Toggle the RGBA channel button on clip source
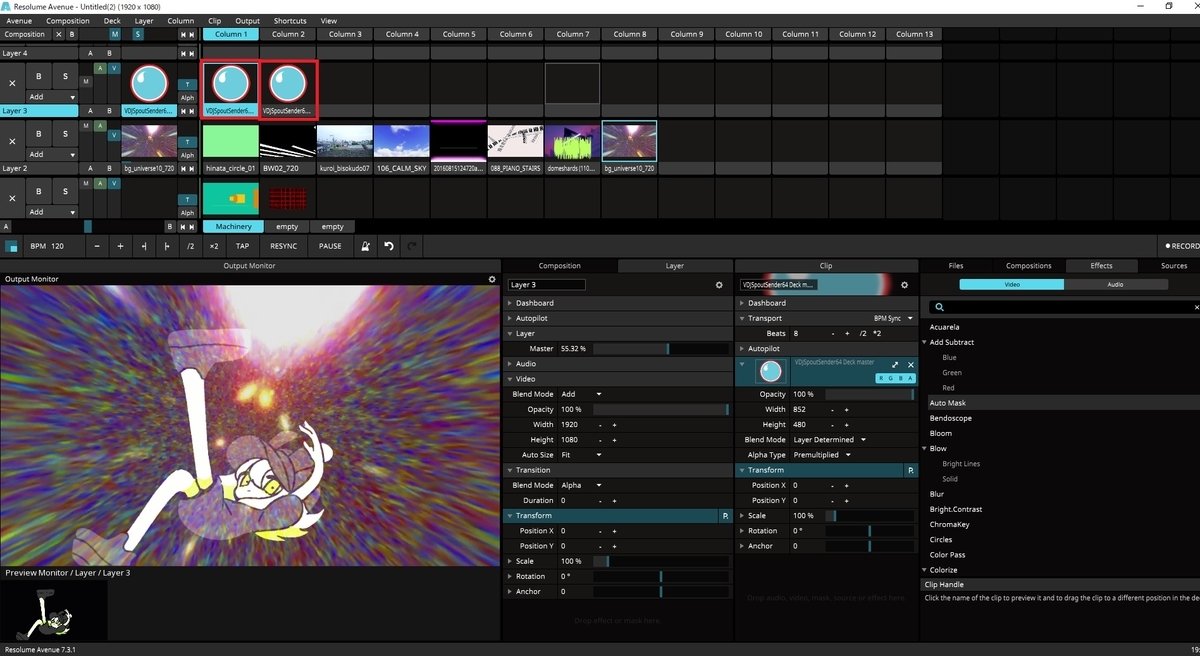 tap(895, 379)
